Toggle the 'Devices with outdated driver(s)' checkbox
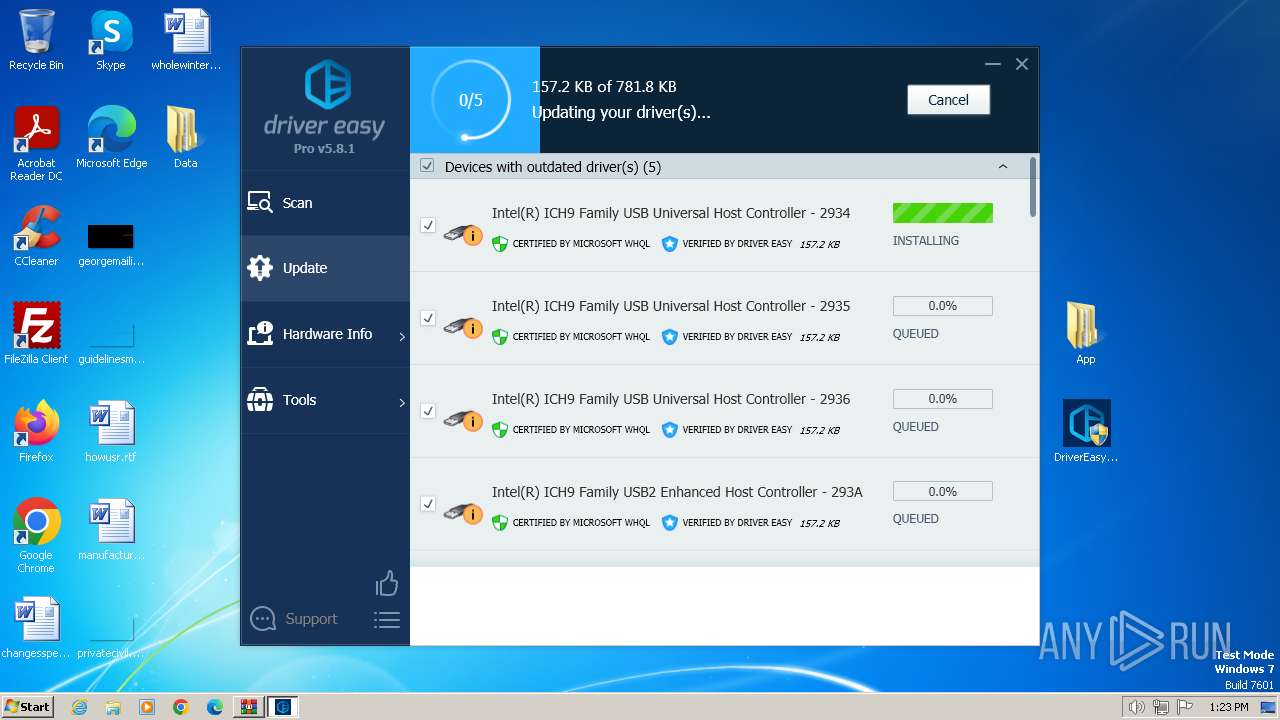Image resolution: width=1280 pixels, height=720 pixels. [427, 166]
